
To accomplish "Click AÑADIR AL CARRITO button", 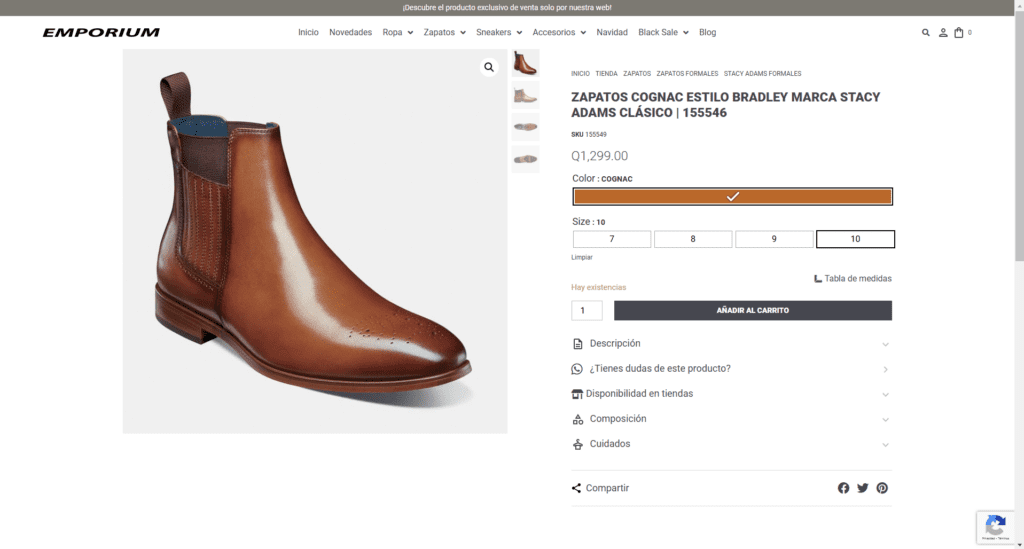I will point(753,311).
